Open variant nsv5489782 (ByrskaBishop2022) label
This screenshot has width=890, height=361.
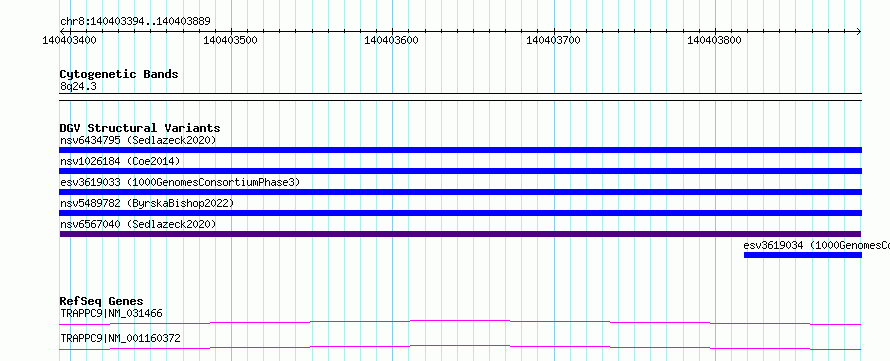146,203
